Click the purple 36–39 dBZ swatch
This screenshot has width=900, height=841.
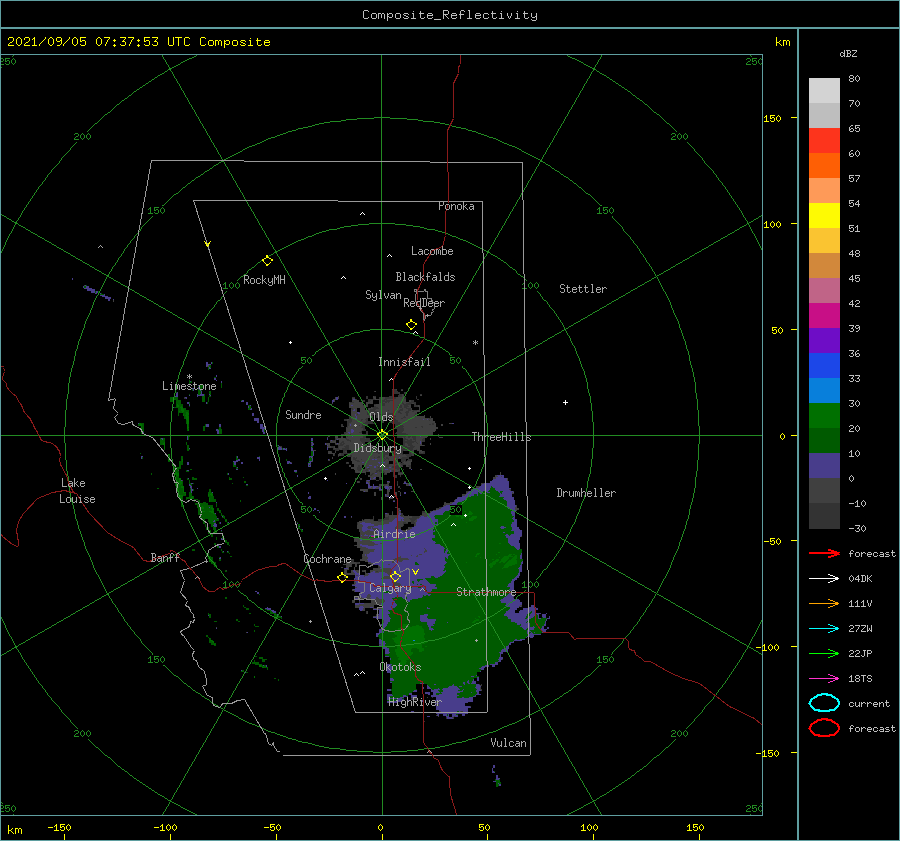[824, 341]
